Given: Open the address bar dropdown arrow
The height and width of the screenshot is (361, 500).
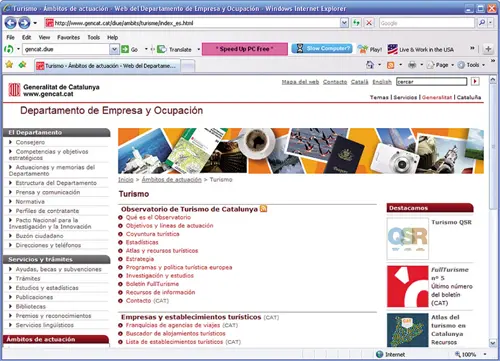Looking at the screenshot, I should tap(344, 23).
